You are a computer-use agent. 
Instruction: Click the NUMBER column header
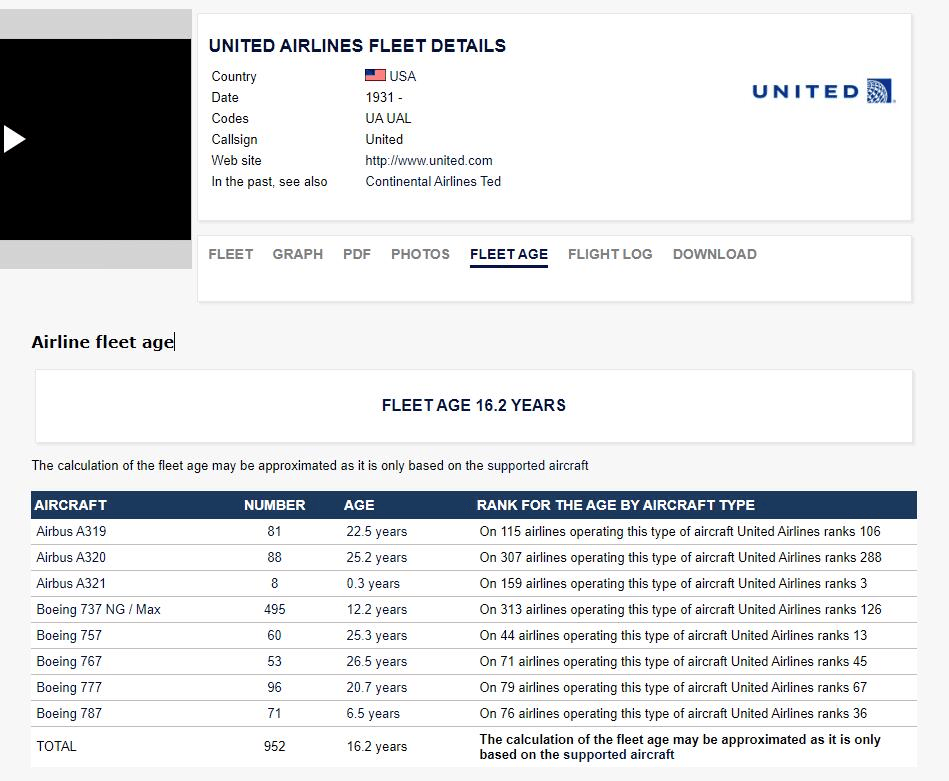274,505
